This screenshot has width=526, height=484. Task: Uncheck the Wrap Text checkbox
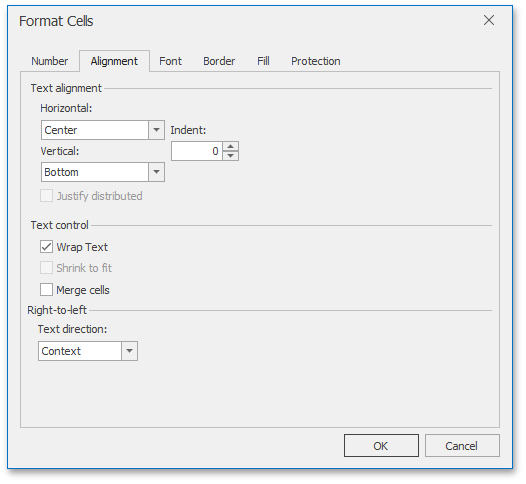(46, 247)
